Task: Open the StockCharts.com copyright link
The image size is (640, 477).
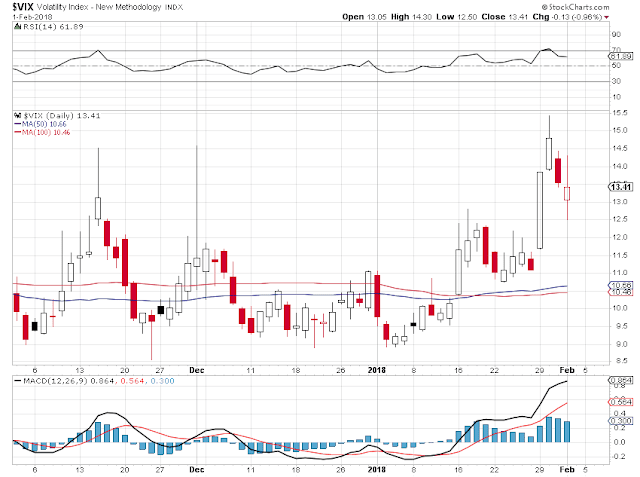Action: (576, 7)
